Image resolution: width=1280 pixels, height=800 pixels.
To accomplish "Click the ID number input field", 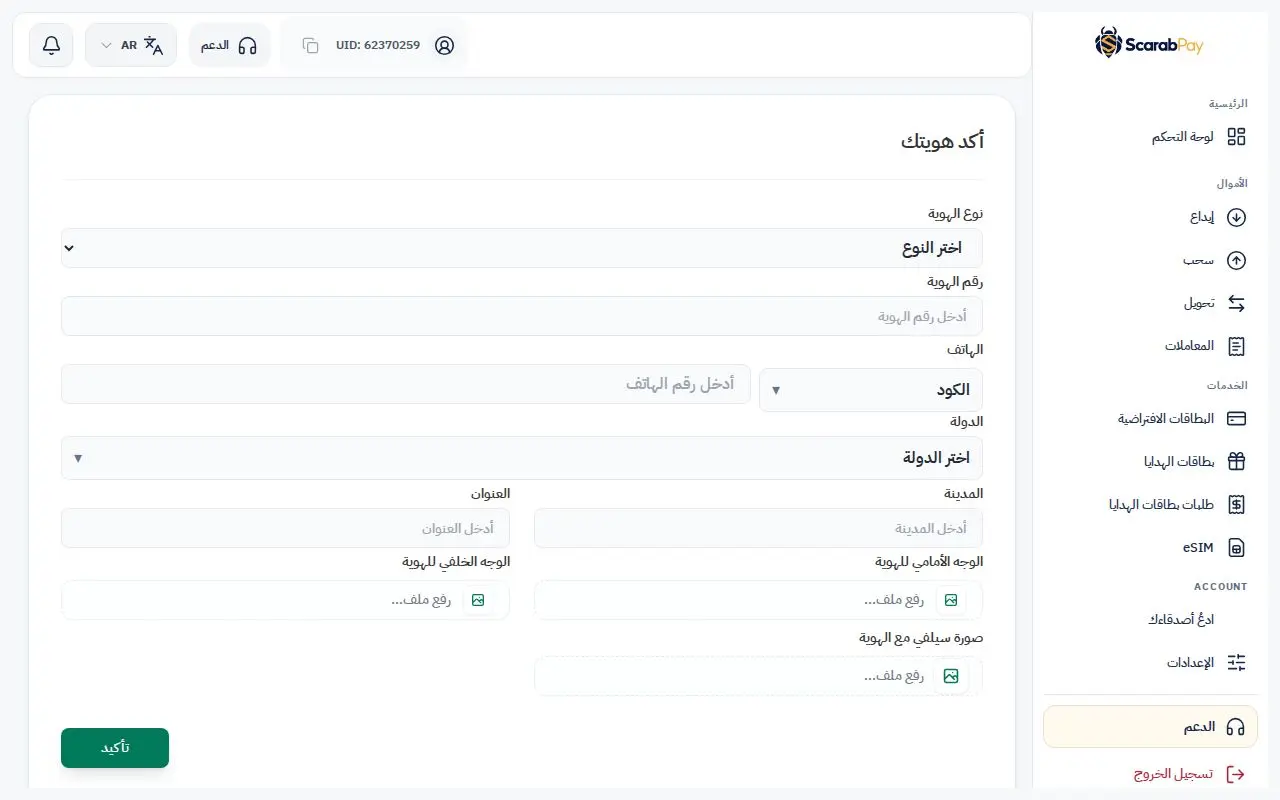I will pyautogui.click(x=522, y=316).
